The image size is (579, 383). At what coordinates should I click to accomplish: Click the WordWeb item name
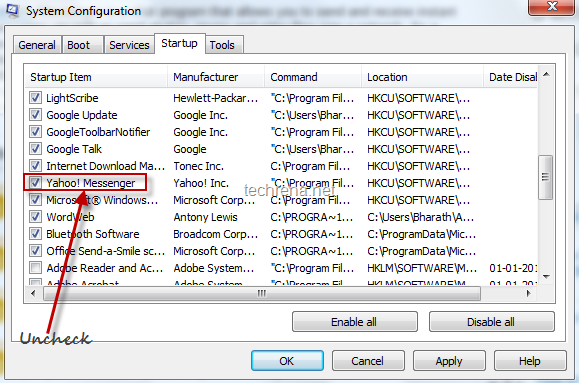pos(70,217)
